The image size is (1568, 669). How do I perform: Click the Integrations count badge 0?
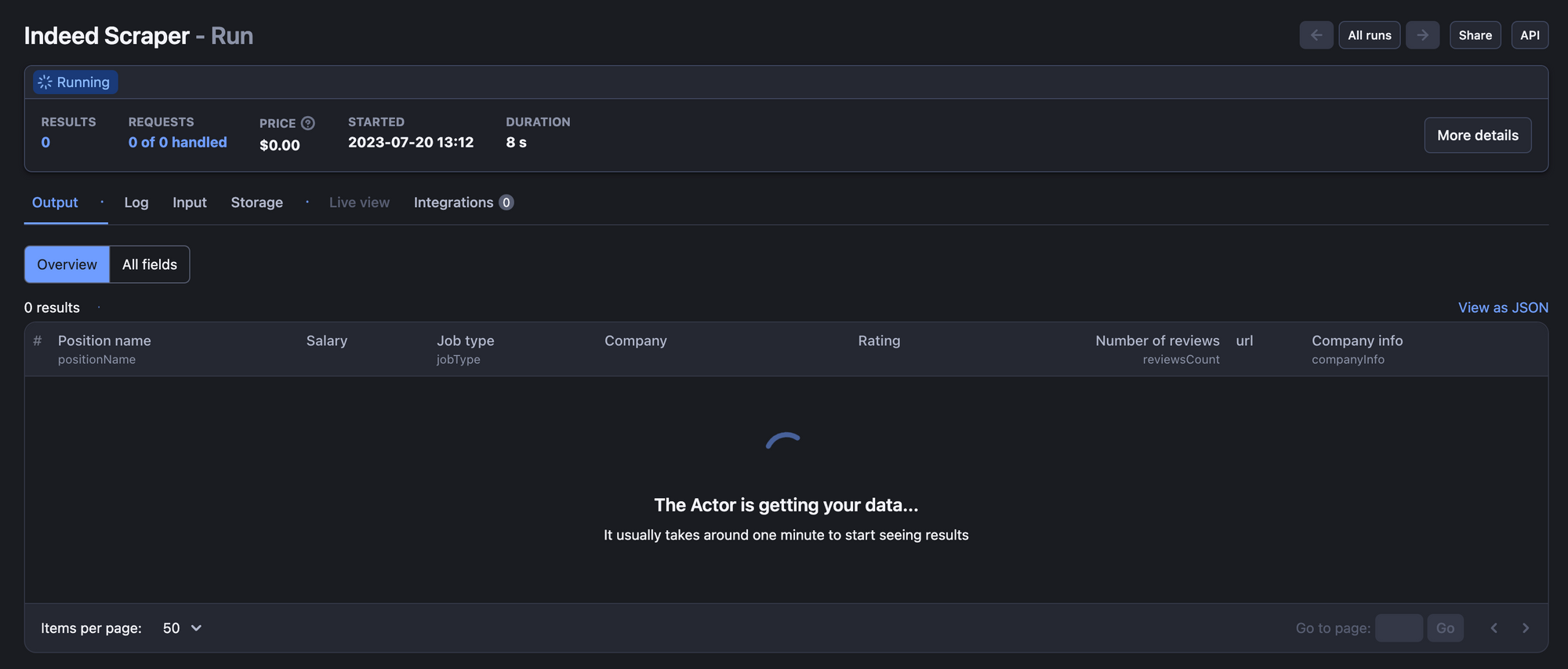(x=506, y=202)
